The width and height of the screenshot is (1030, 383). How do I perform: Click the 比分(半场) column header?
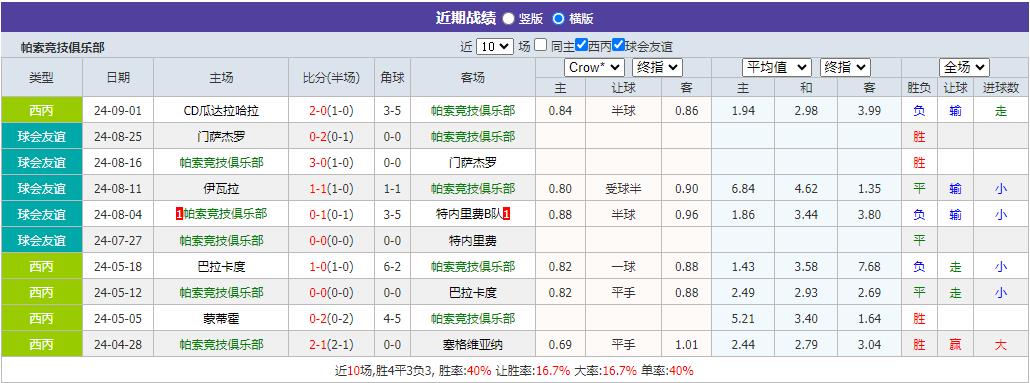(x=331, y=78)
